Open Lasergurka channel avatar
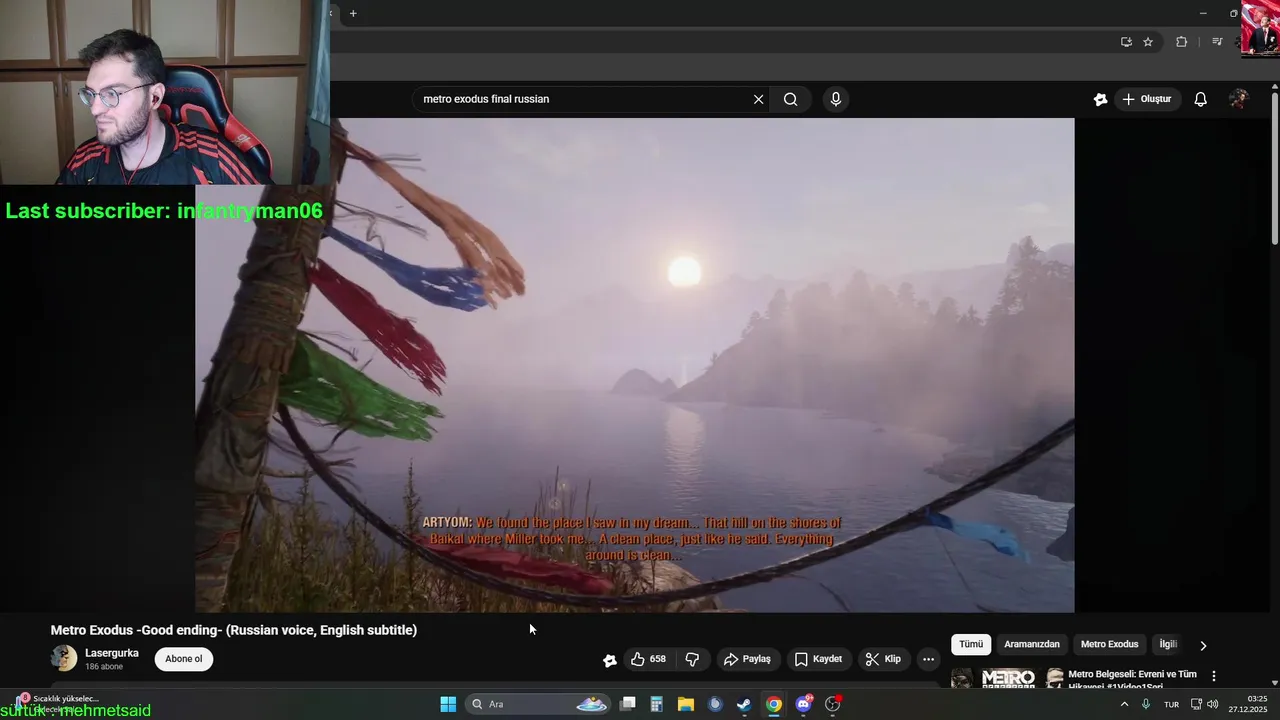The image size is (1280, 720). tap(64, 658)
